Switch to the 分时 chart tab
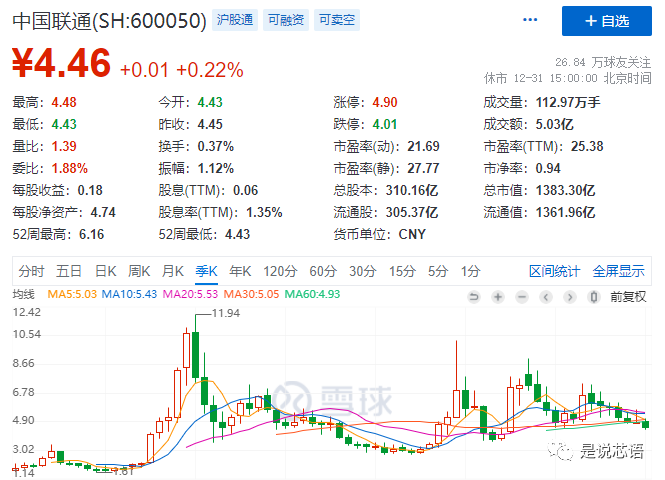Viewport: 665px width, 480px height. point(31,271)
